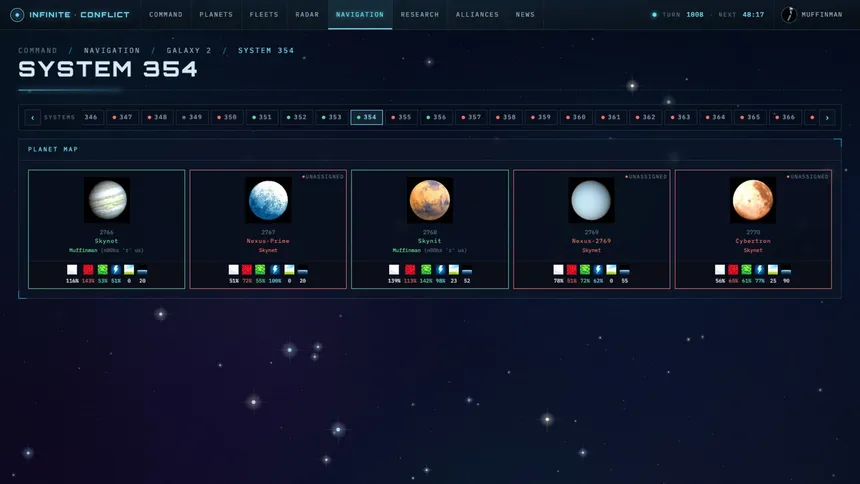The image size is (860, 484).
Task: Click the Galaxy 2 breadcrumb link
Action: click(x=189, y=50)
